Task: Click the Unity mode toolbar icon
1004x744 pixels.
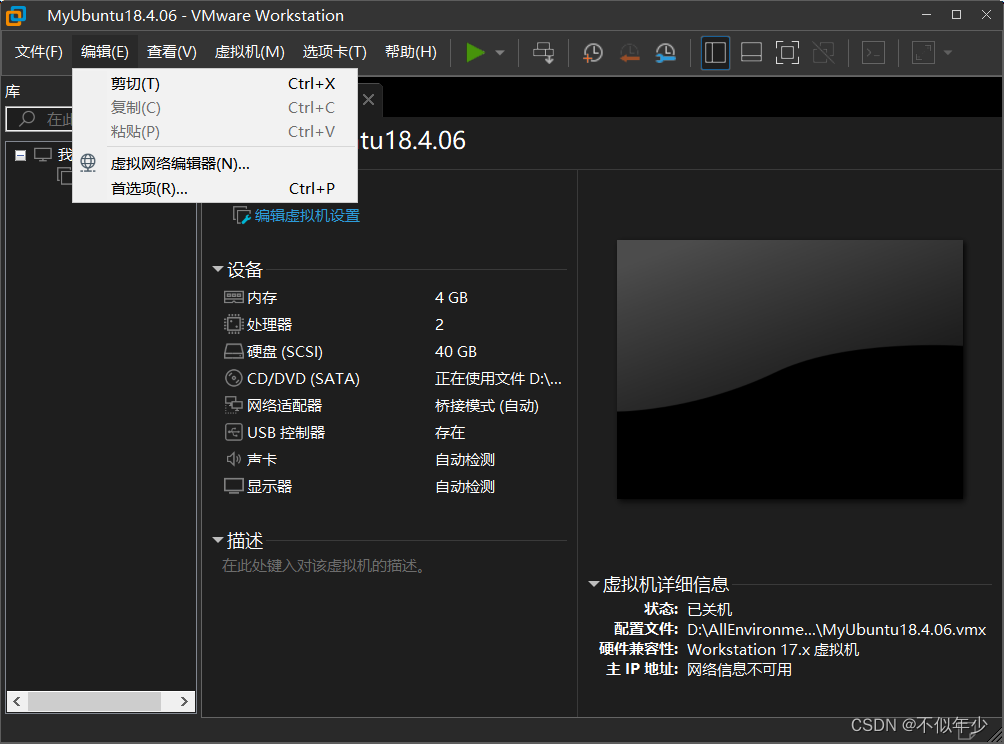Action: click(823, 53)
